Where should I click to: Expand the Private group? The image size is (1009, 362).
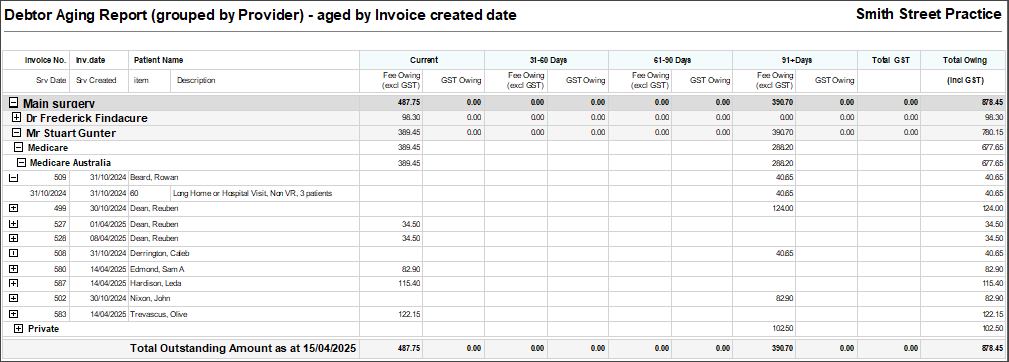(18, 329)
